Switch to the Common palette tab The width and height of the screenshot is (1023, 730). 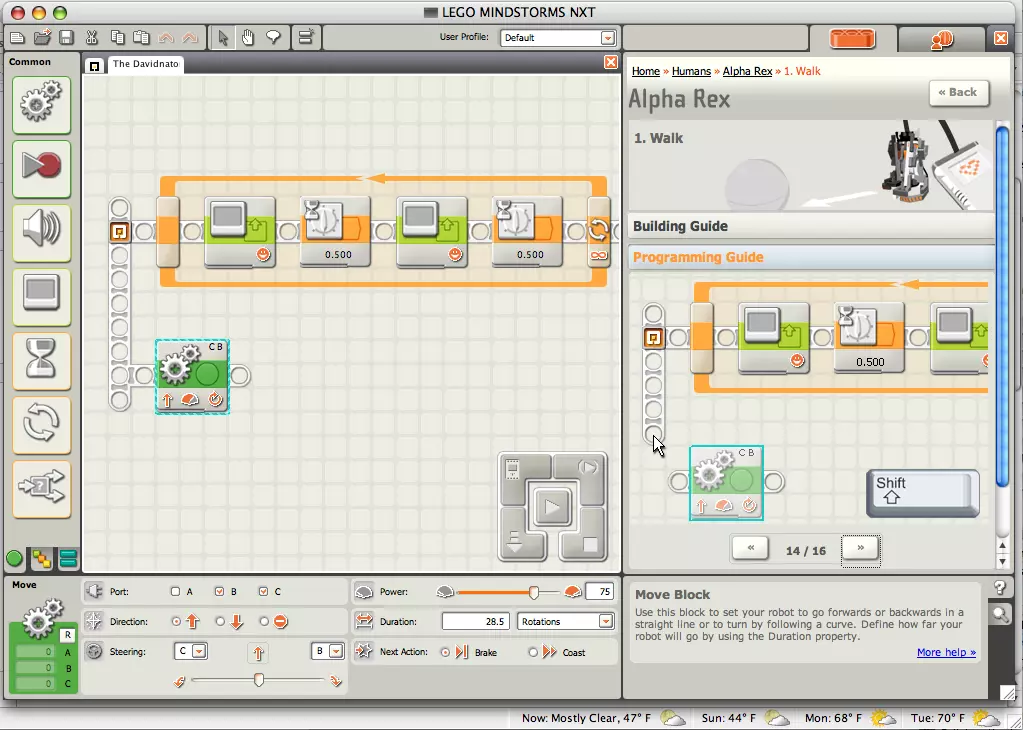(14, 558)
